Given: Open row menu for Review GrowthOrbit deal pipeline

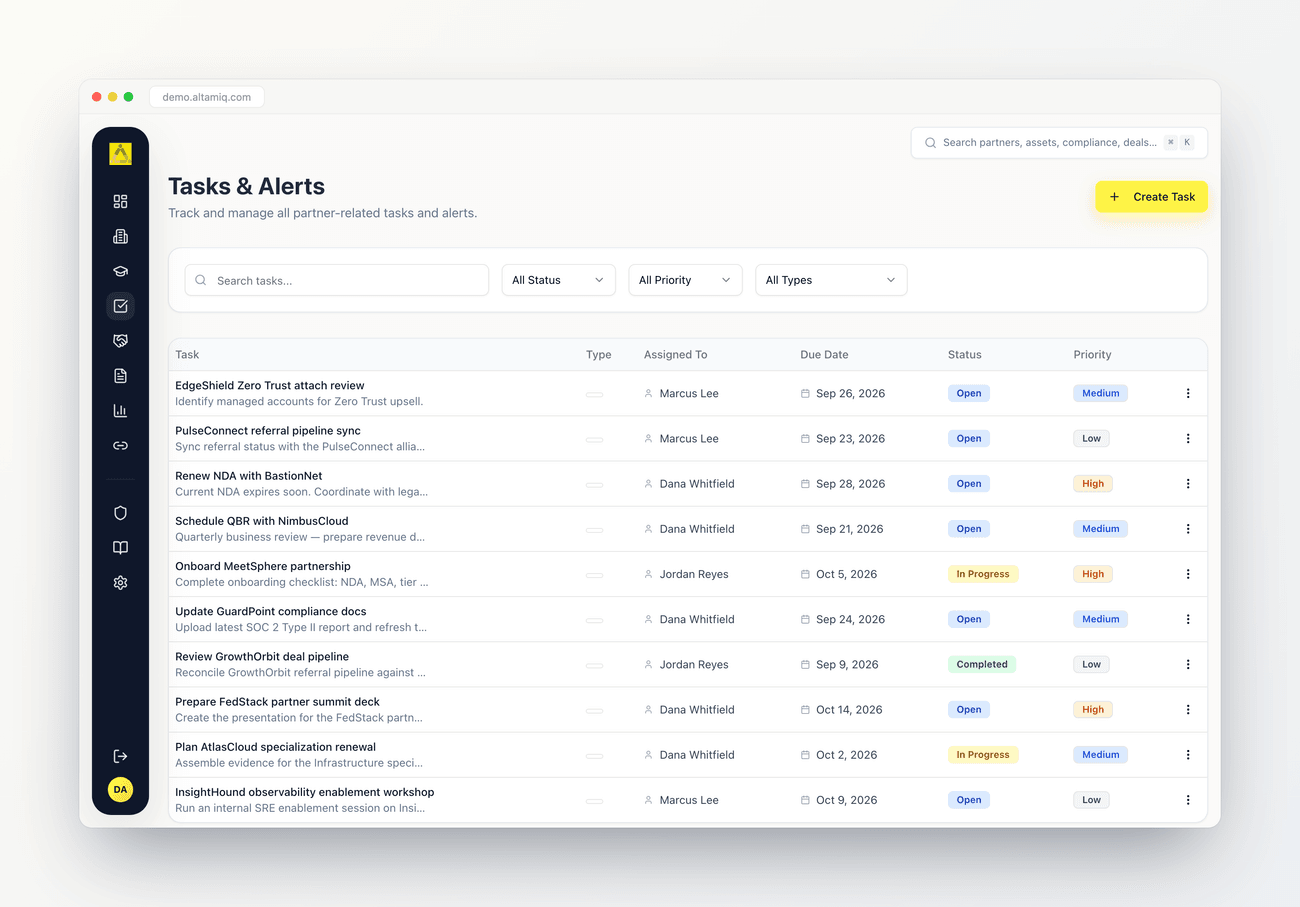Looking at the screenshot, I should tap(1188, 664).
